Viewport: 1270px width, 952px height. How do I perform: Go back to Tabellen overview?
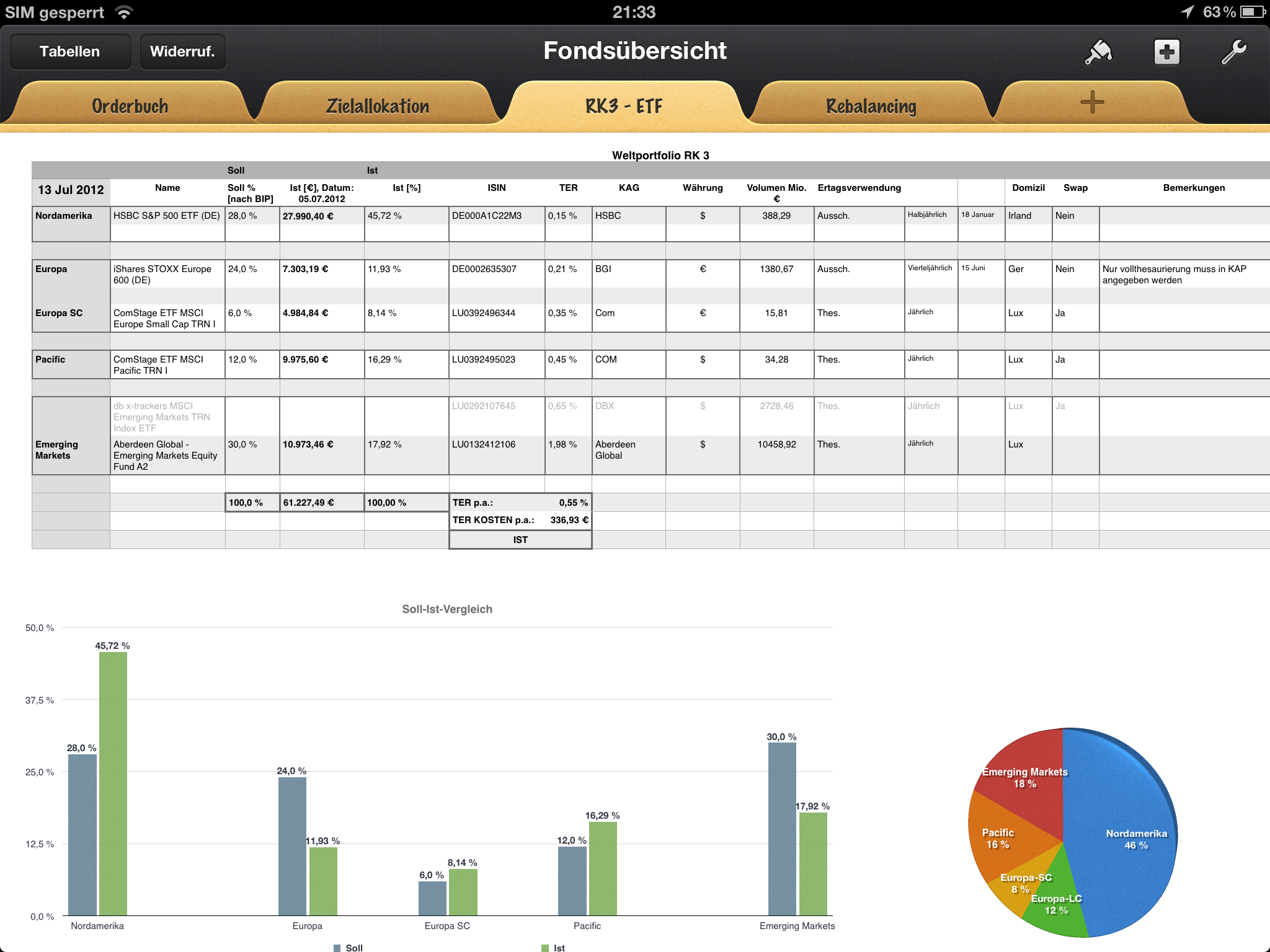(69, 51)
